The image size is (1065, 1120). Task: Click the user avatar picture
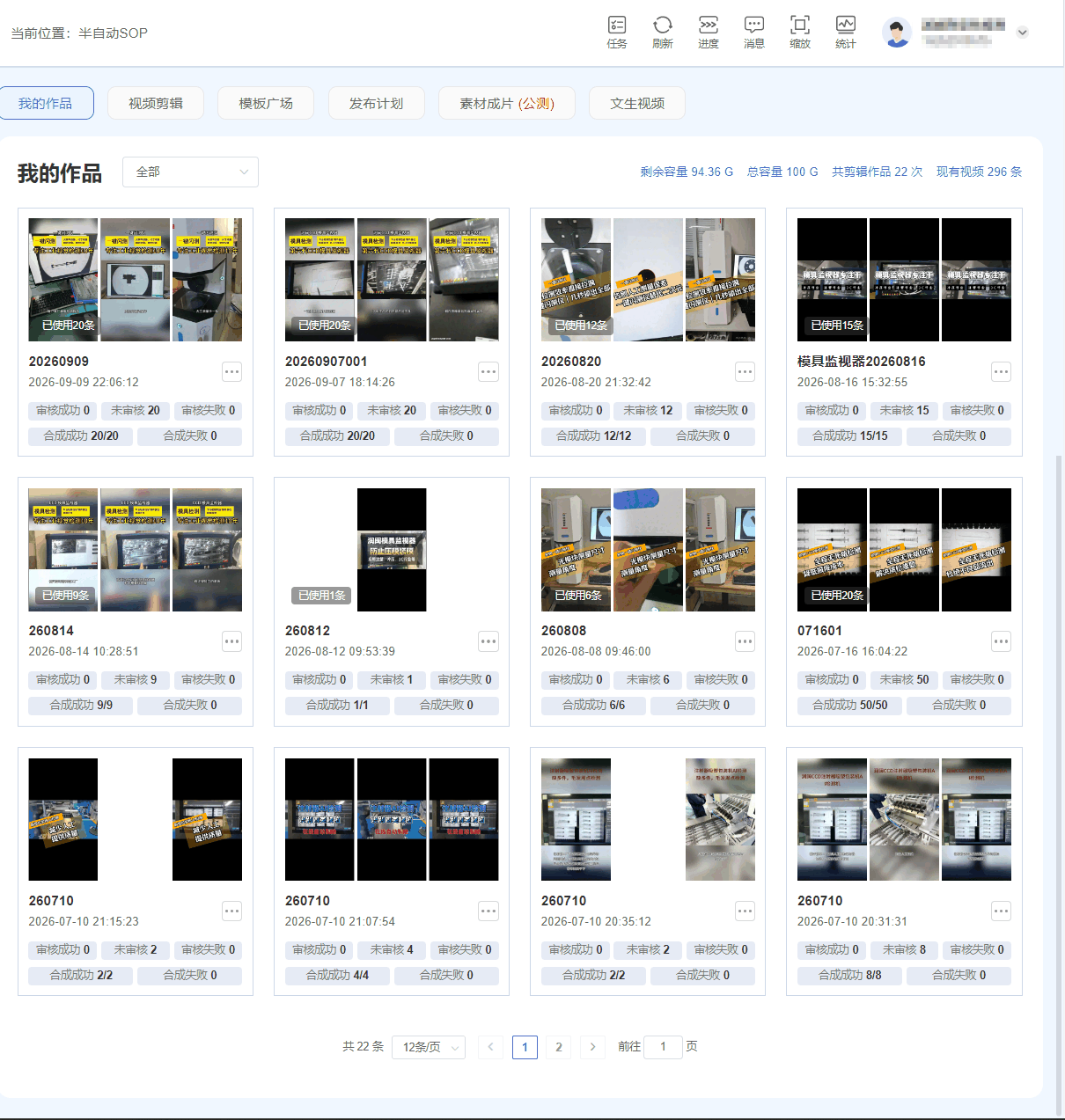click(897, 33)
